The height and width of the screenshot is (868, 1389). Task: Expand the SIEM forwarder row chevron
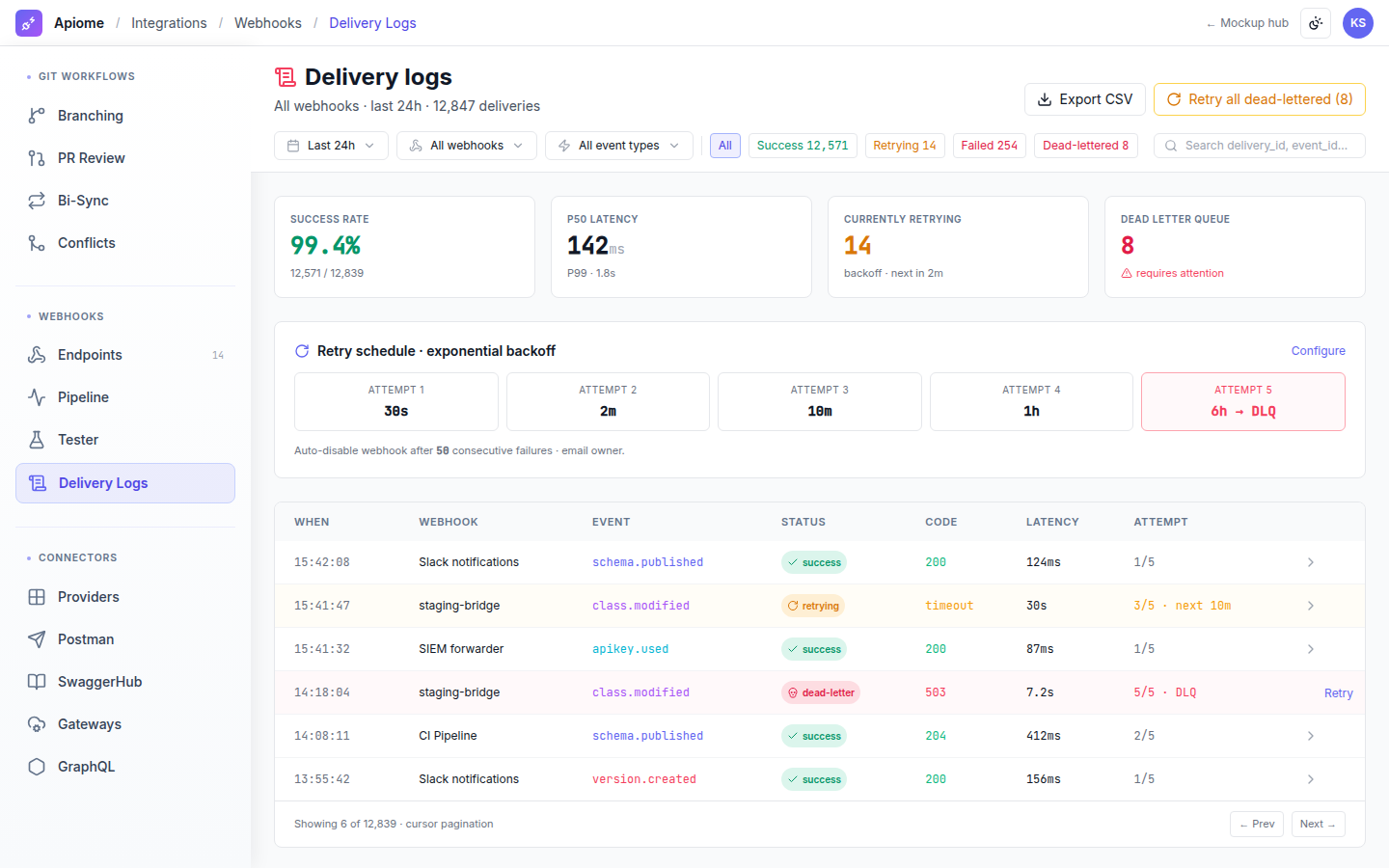1311,649
